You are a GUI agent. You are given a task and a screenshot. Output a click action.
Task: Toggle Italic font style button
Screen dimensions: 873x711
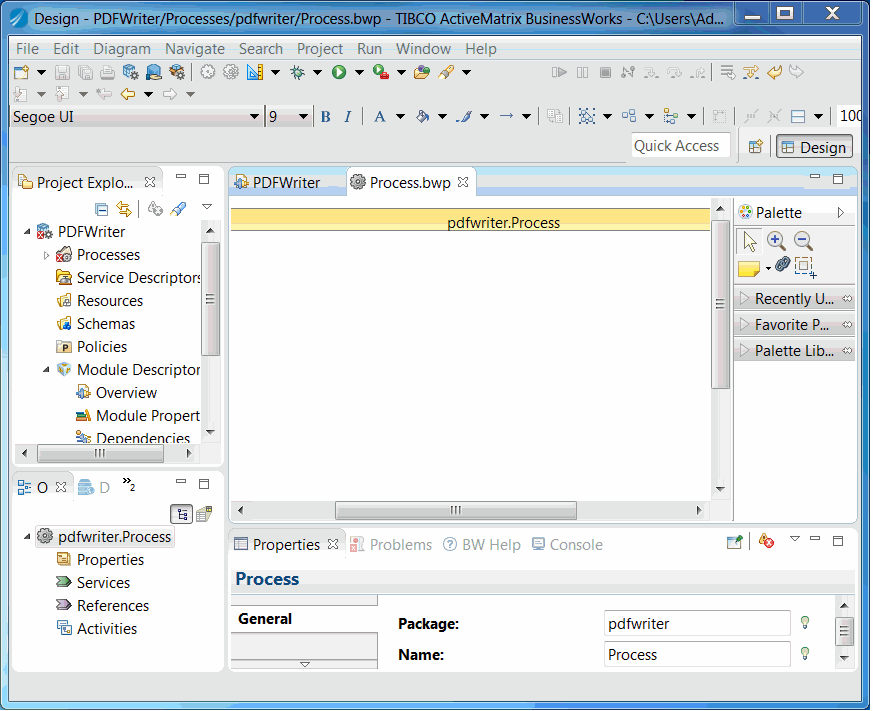click(x=347, y=117)
